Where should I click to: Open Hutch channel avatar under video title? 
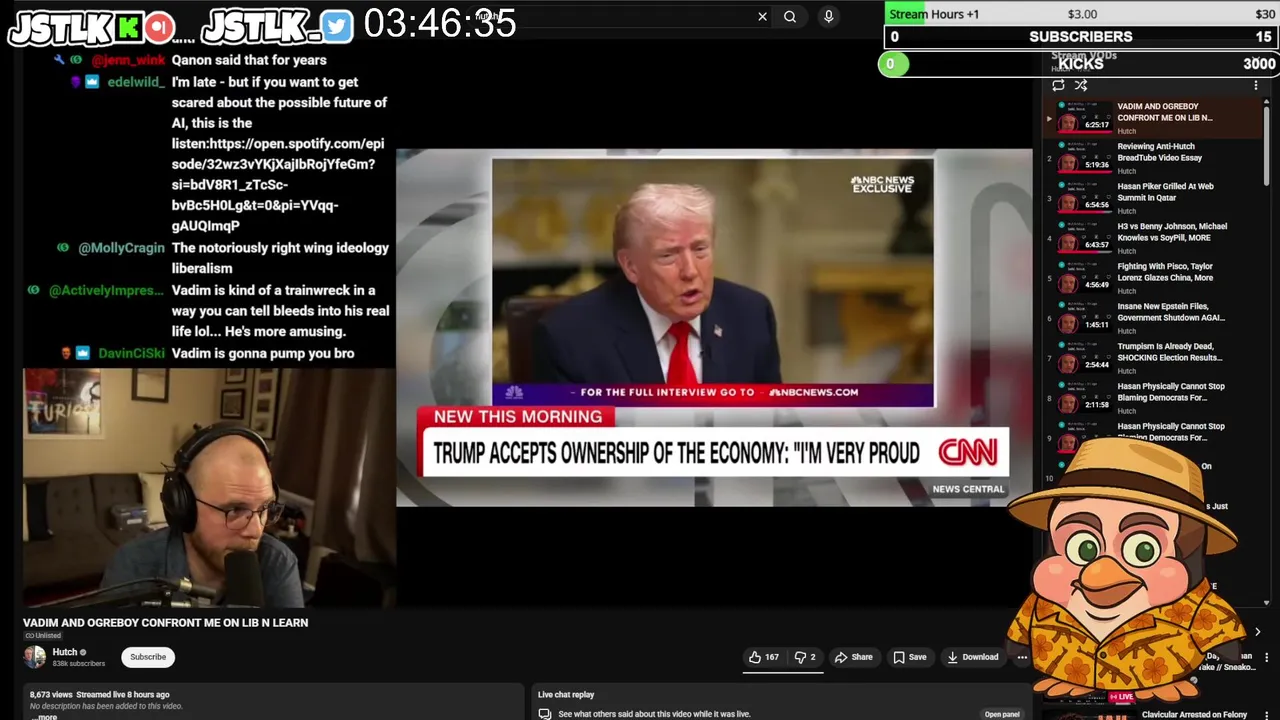coord(35,657)
